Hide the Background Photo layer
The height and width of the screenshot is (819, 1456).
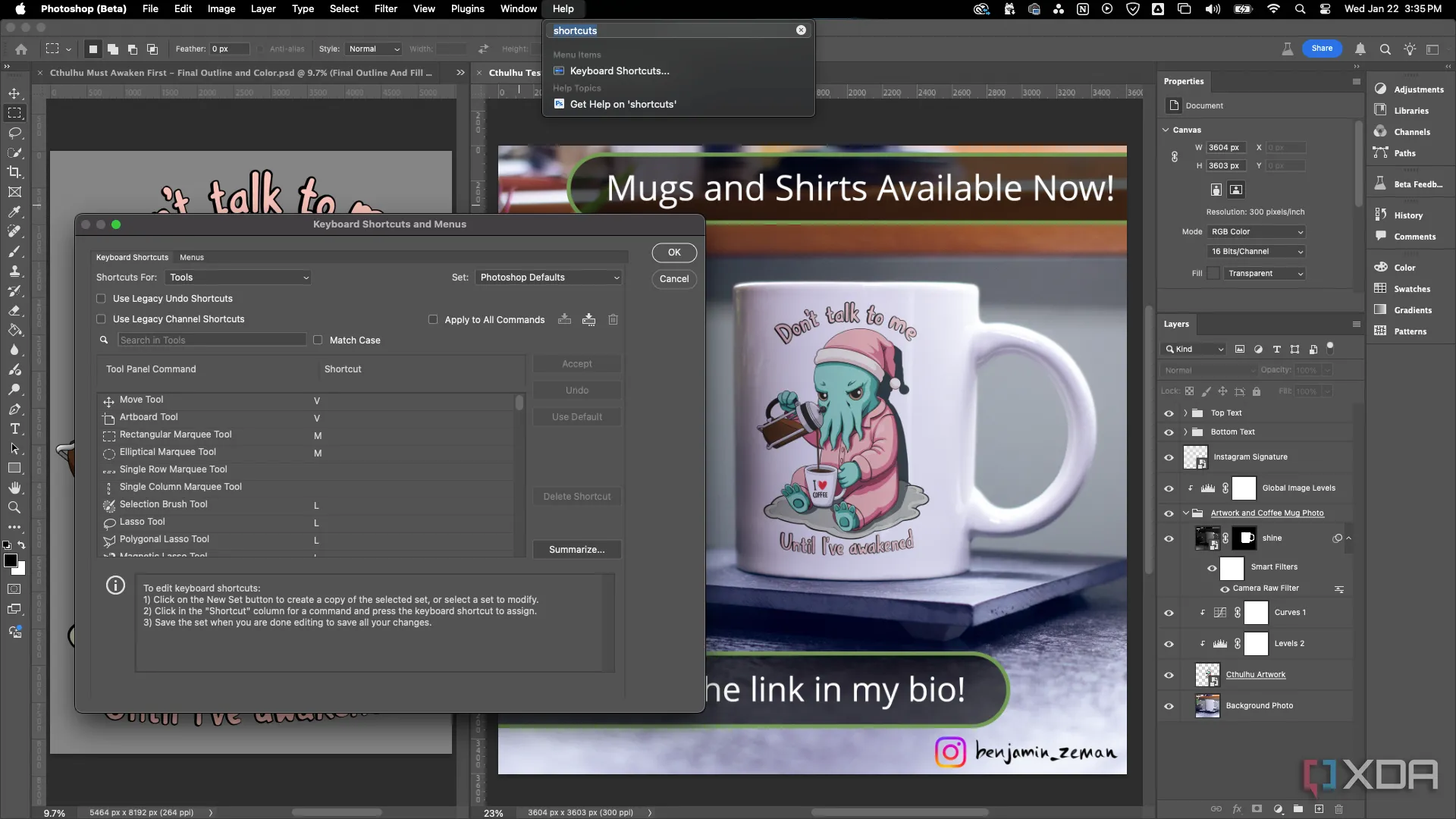(1169, 706)
